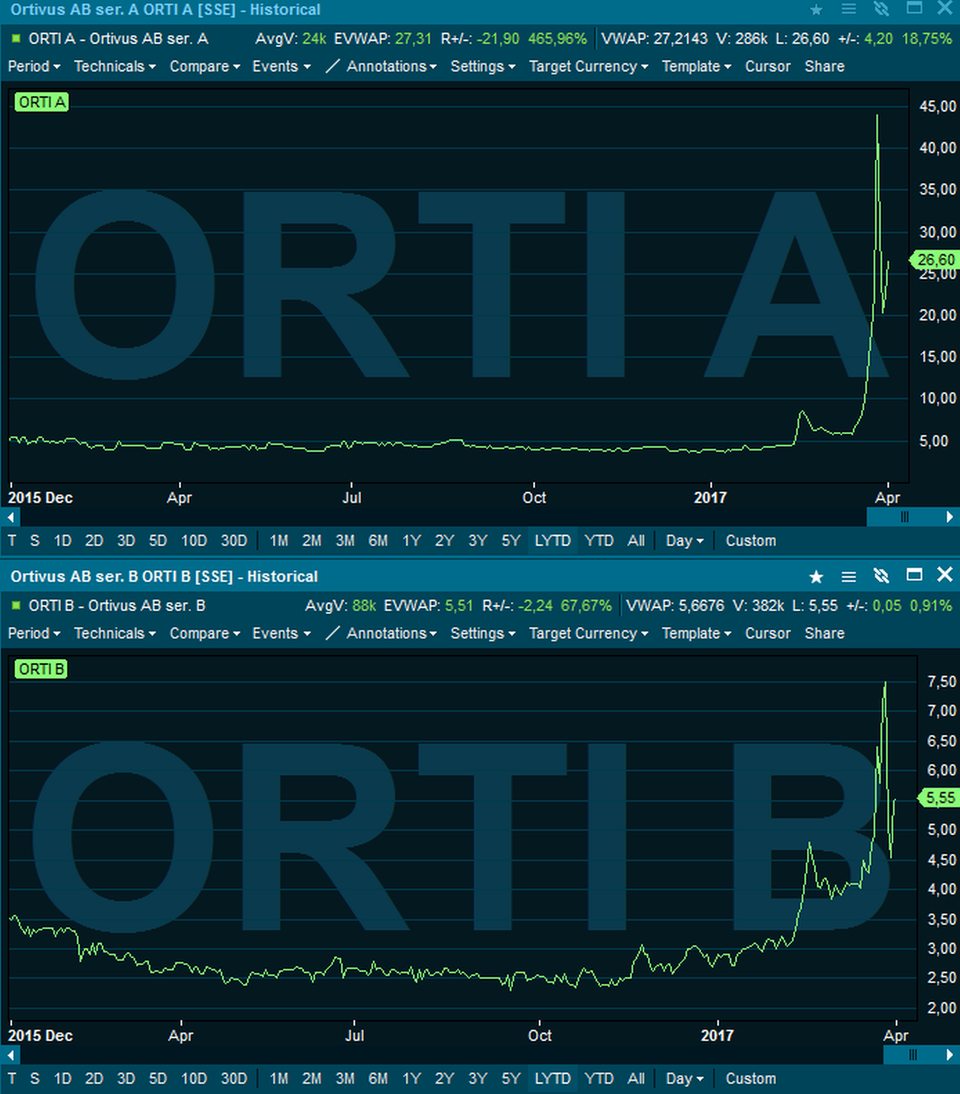Click the green ORTI B legend square icon
Screen dimensions: 960x1094
(x=16, y=605)
